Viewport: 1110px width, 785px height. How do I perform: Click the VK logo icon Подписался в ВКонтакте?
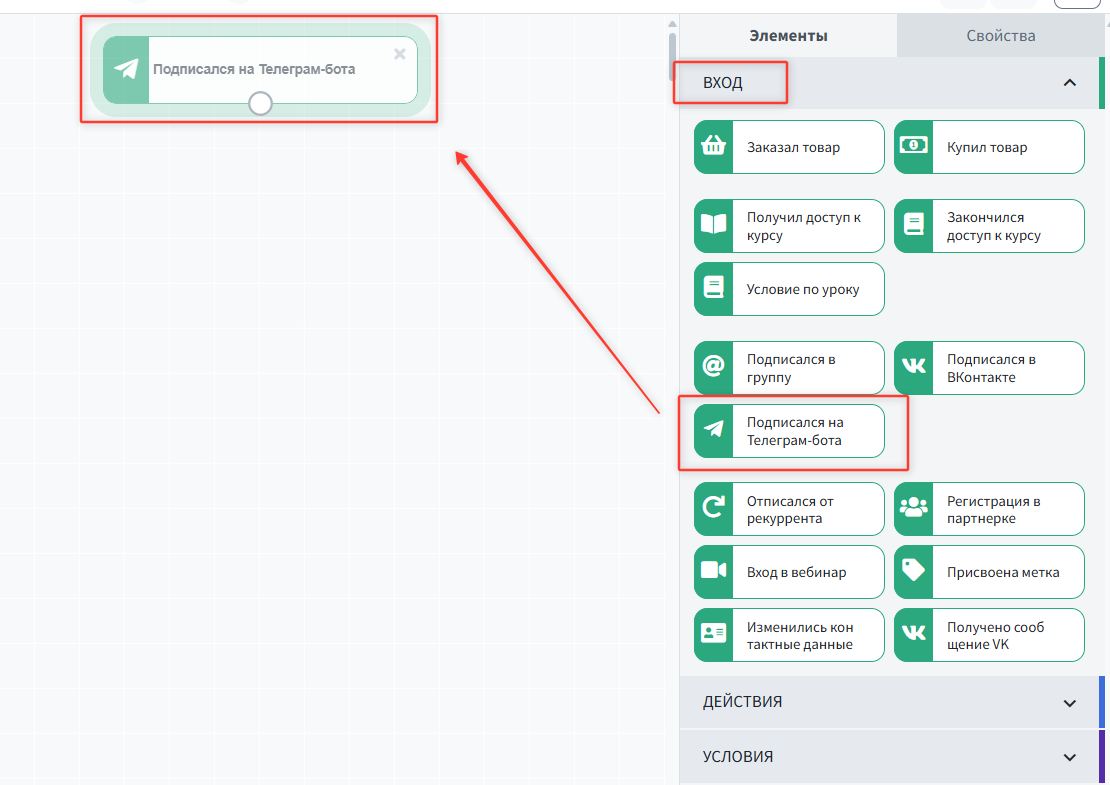(913, 368)
